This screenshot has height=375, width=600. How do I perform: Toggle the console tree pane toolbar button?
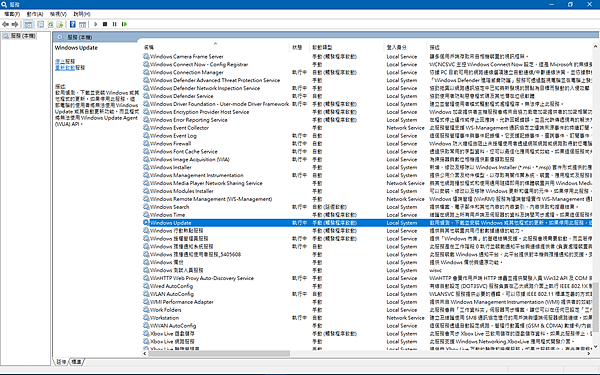(28, 24)
